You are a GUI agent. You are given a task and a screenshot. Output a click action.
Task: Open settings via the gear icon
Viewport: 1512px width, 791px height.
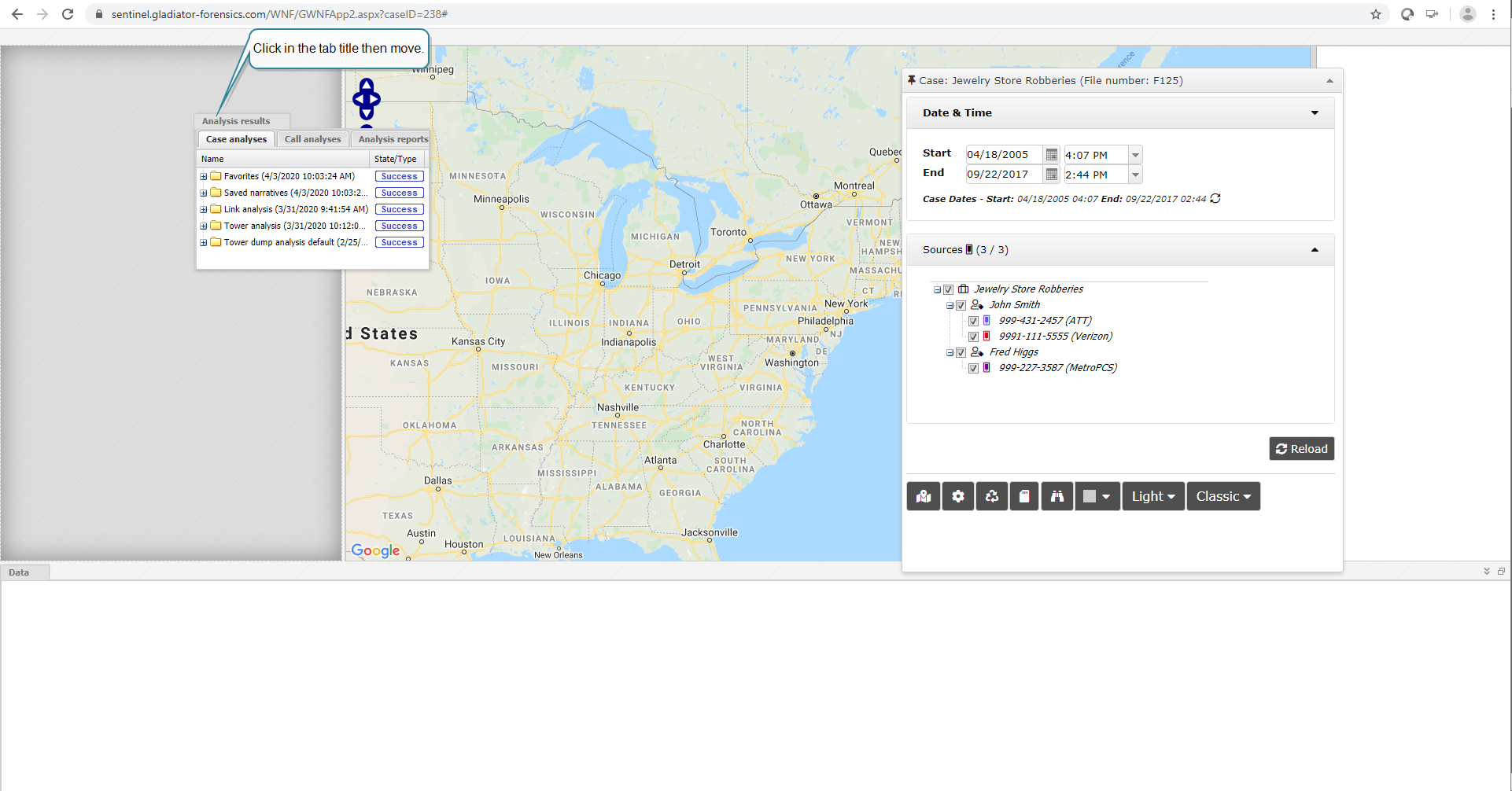coord(957,496)
